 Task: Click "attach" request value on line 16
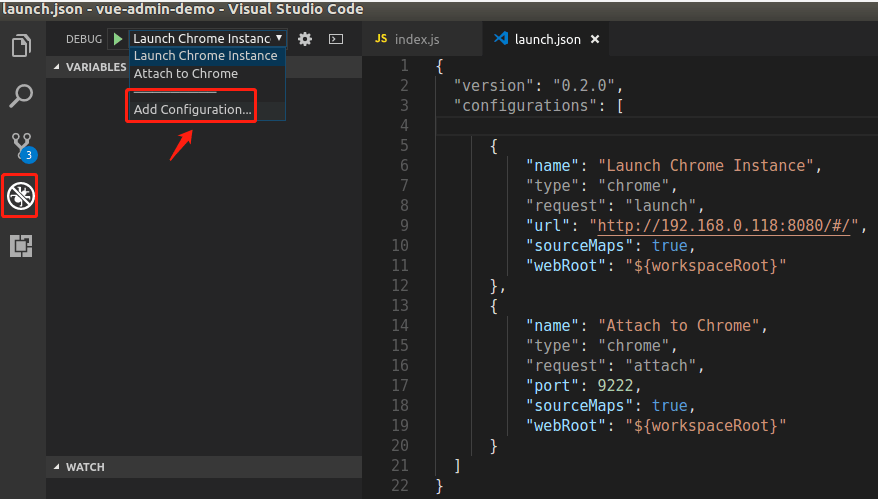click(660, 366)
